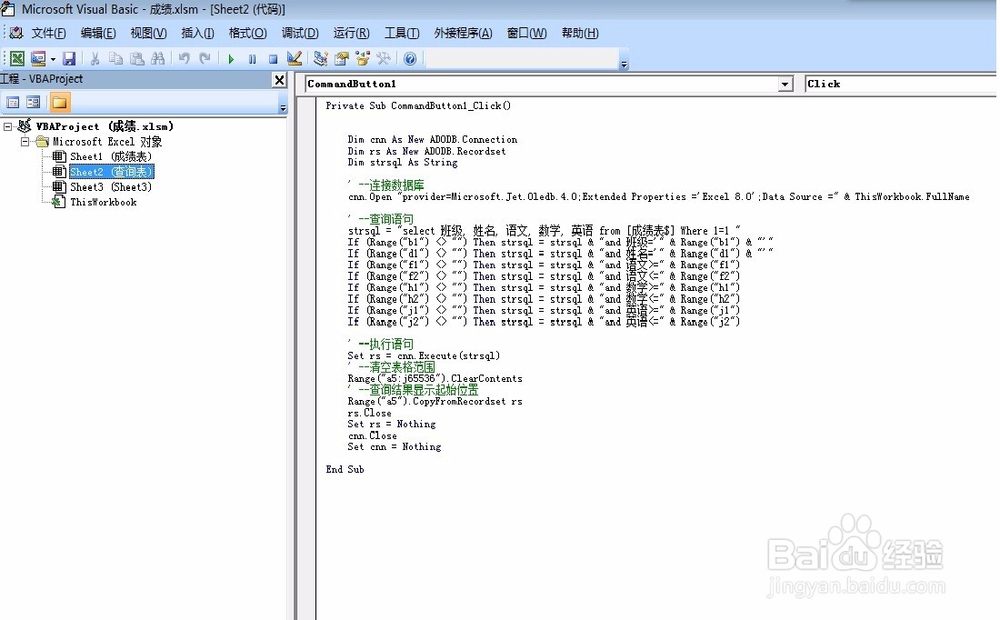
Task: Click the Set rs = cnn.Execute(strsql) line
Action: [x=423, y=356]
